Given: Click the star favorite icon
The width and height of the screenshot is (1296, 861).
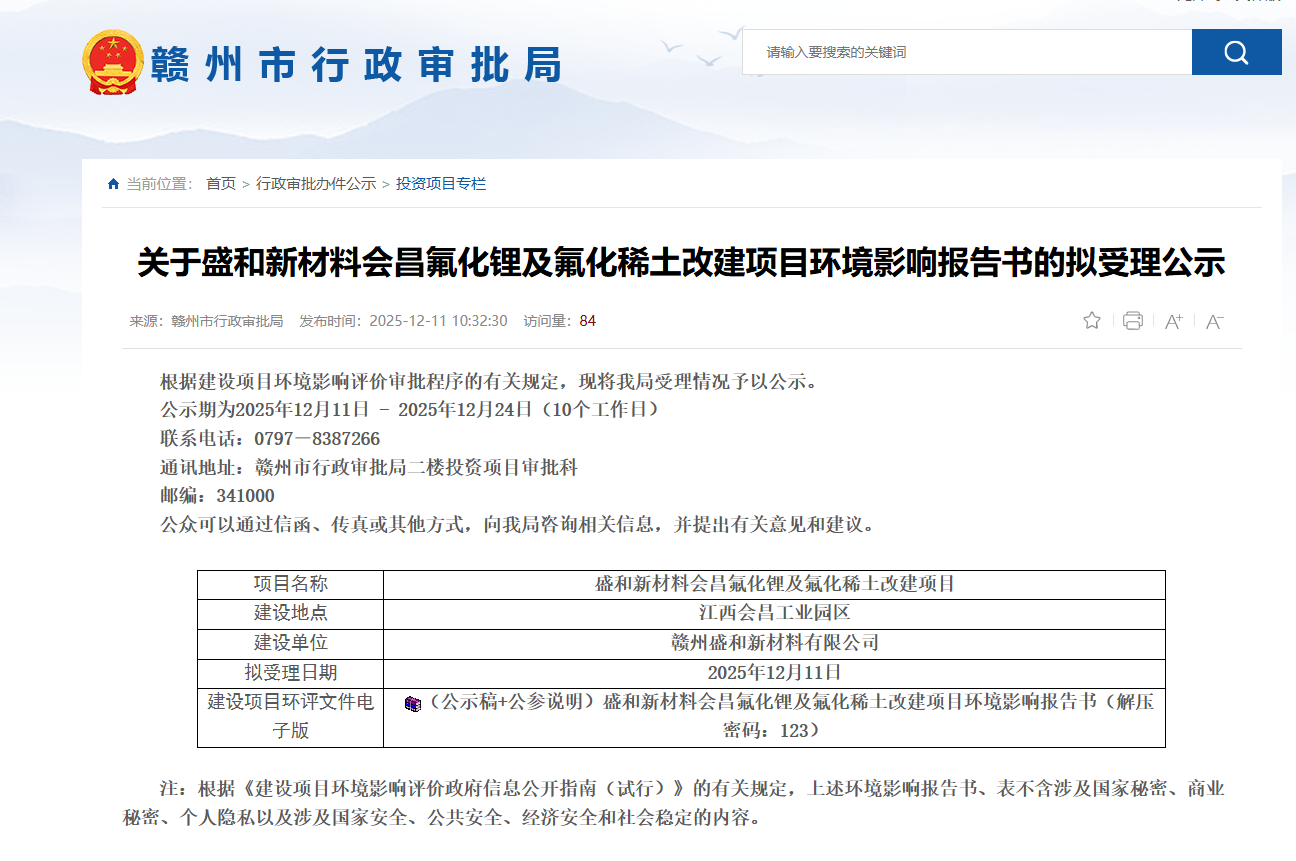Looking at the screenshot, I should [1091, 321].
